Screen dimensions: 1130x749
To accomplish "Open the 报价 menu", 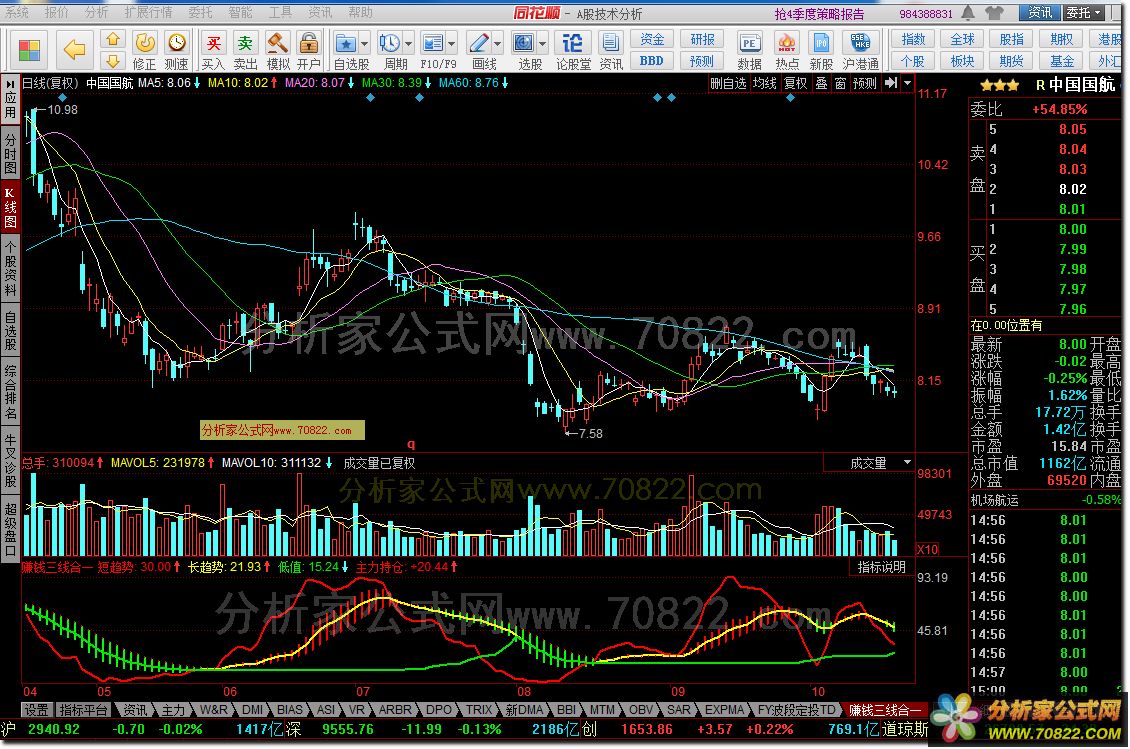I will pos(56,12).
